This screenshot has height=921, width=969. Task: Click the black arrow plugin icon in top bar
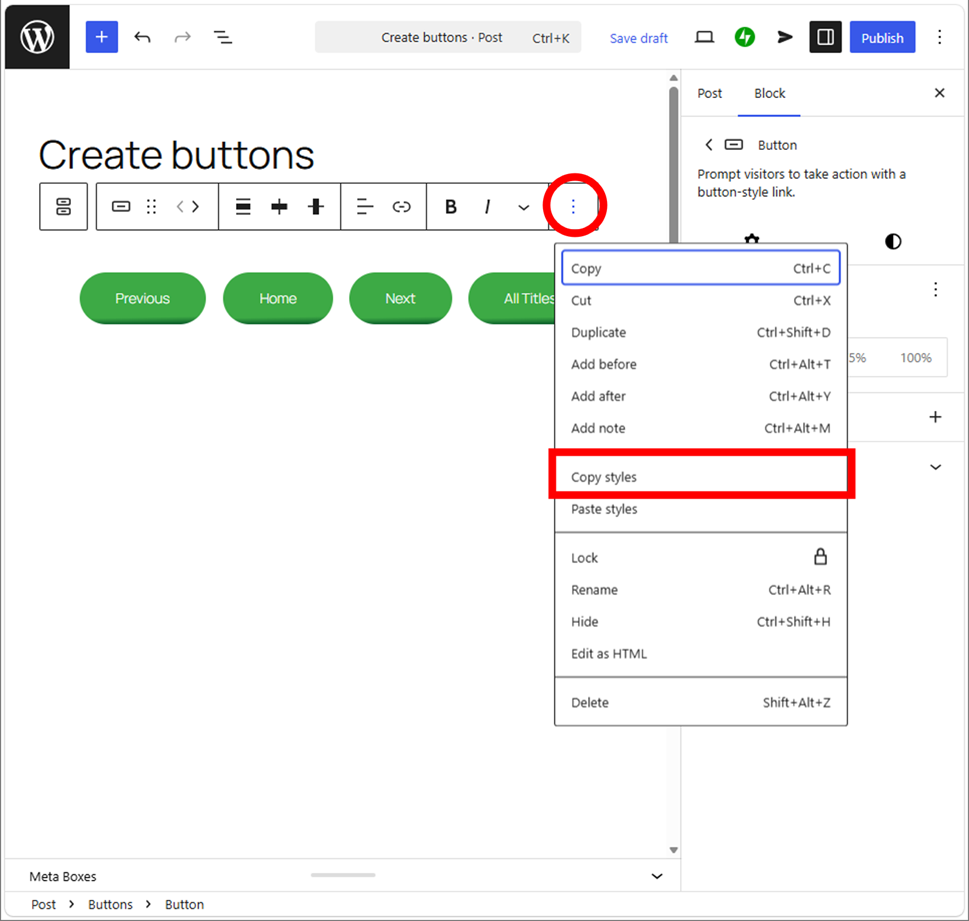click(x=784, y=37)
